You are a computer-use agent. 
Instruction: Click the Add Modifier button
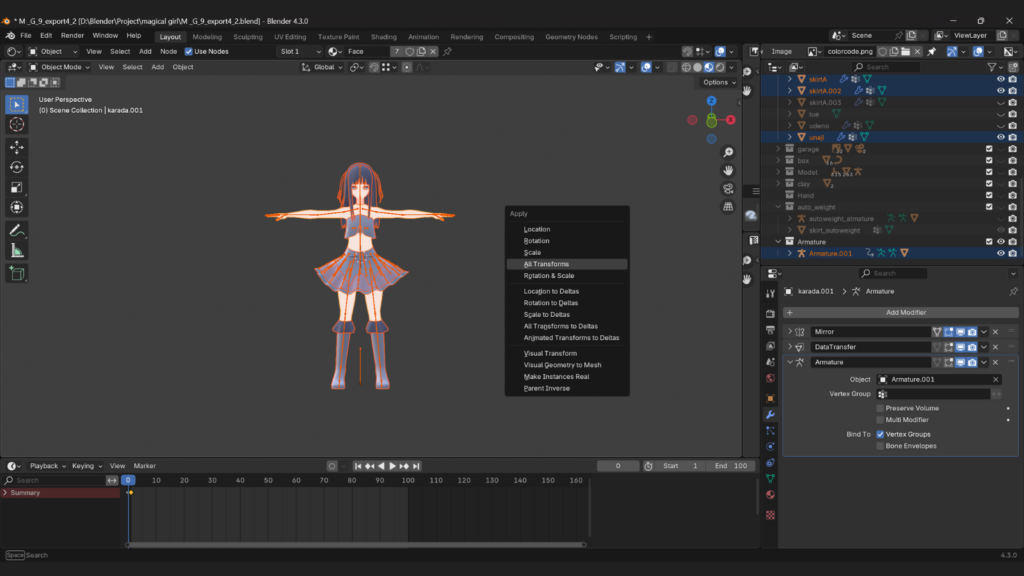coord(905,312)
